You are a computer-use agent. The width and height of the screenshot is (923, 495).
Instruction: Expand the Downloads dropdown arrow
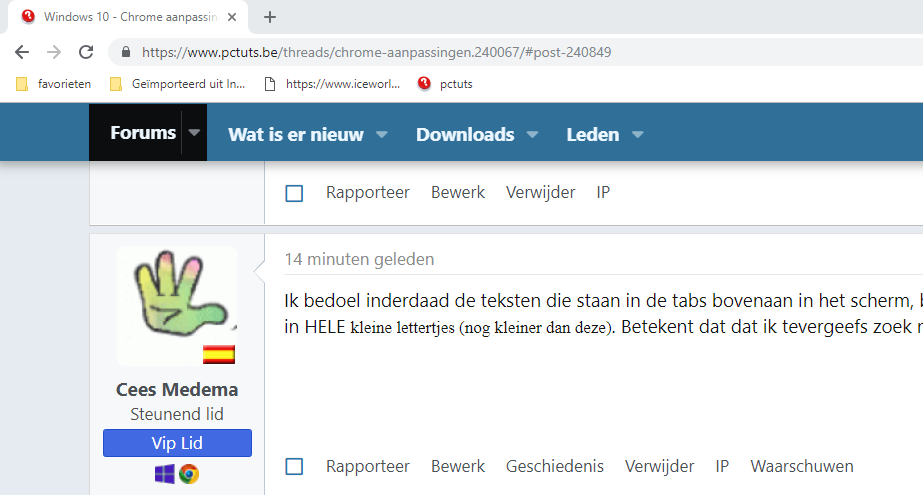click(532, 135)
